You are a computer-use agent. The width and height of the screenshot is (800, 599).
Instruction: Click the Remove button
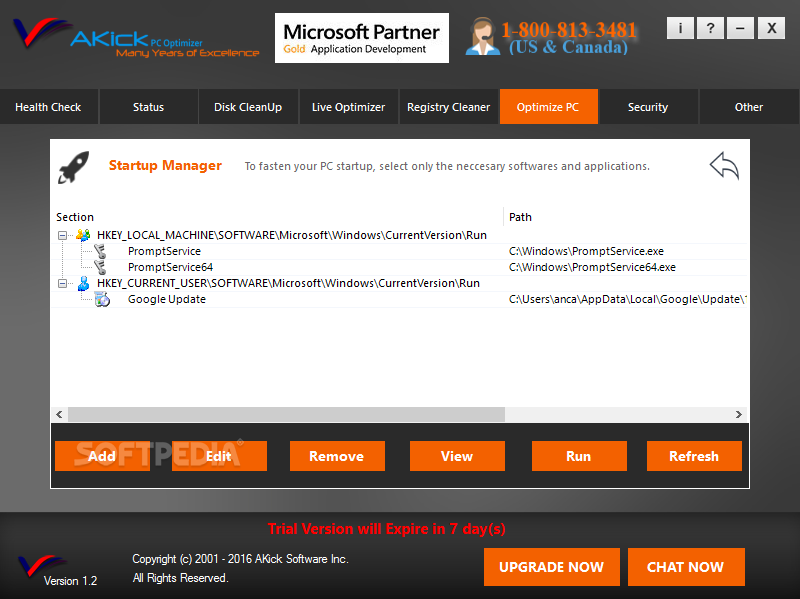[337, 456]
